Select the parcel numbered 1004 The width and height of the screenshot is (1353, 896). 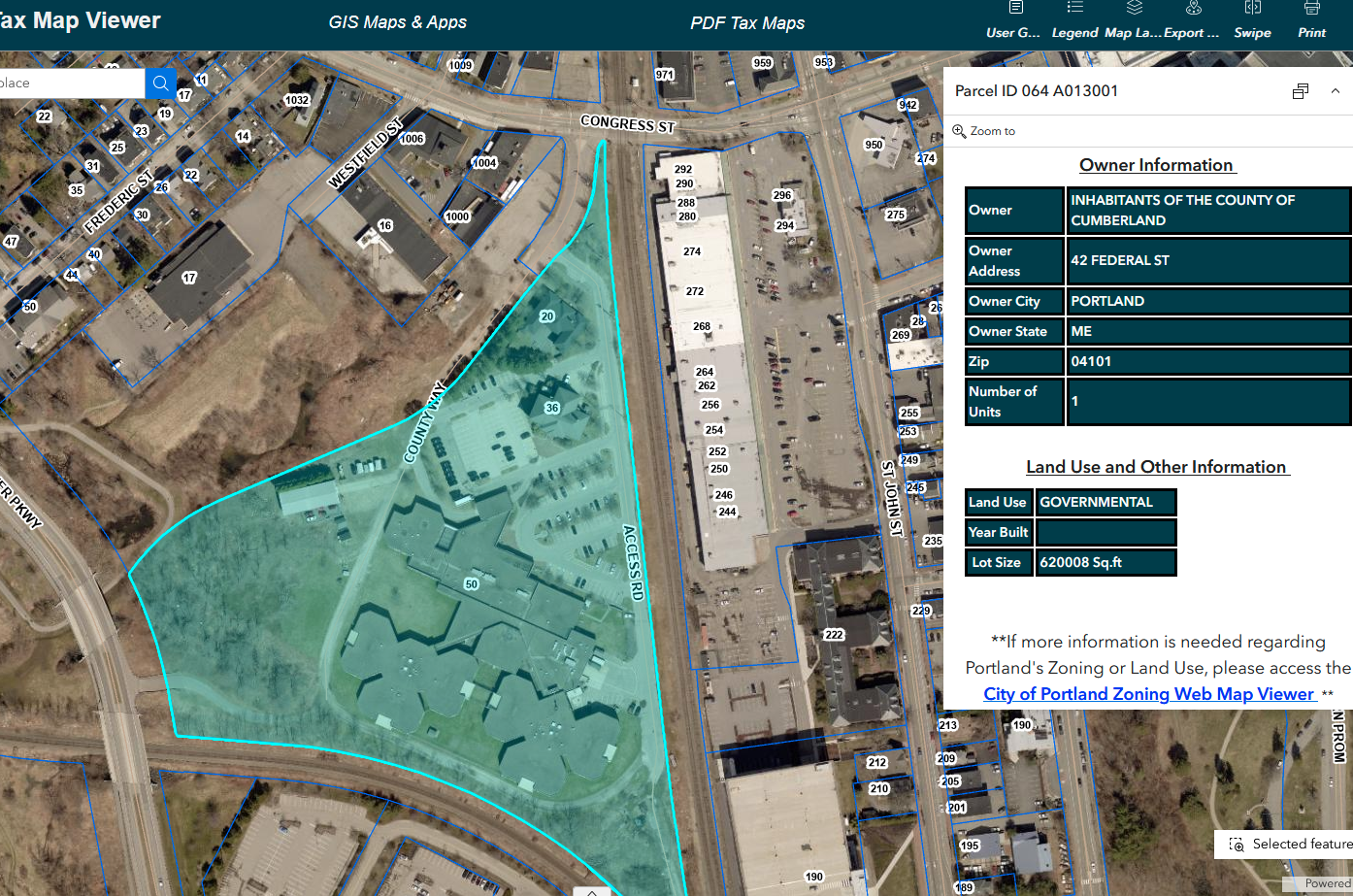click(485, 163)
